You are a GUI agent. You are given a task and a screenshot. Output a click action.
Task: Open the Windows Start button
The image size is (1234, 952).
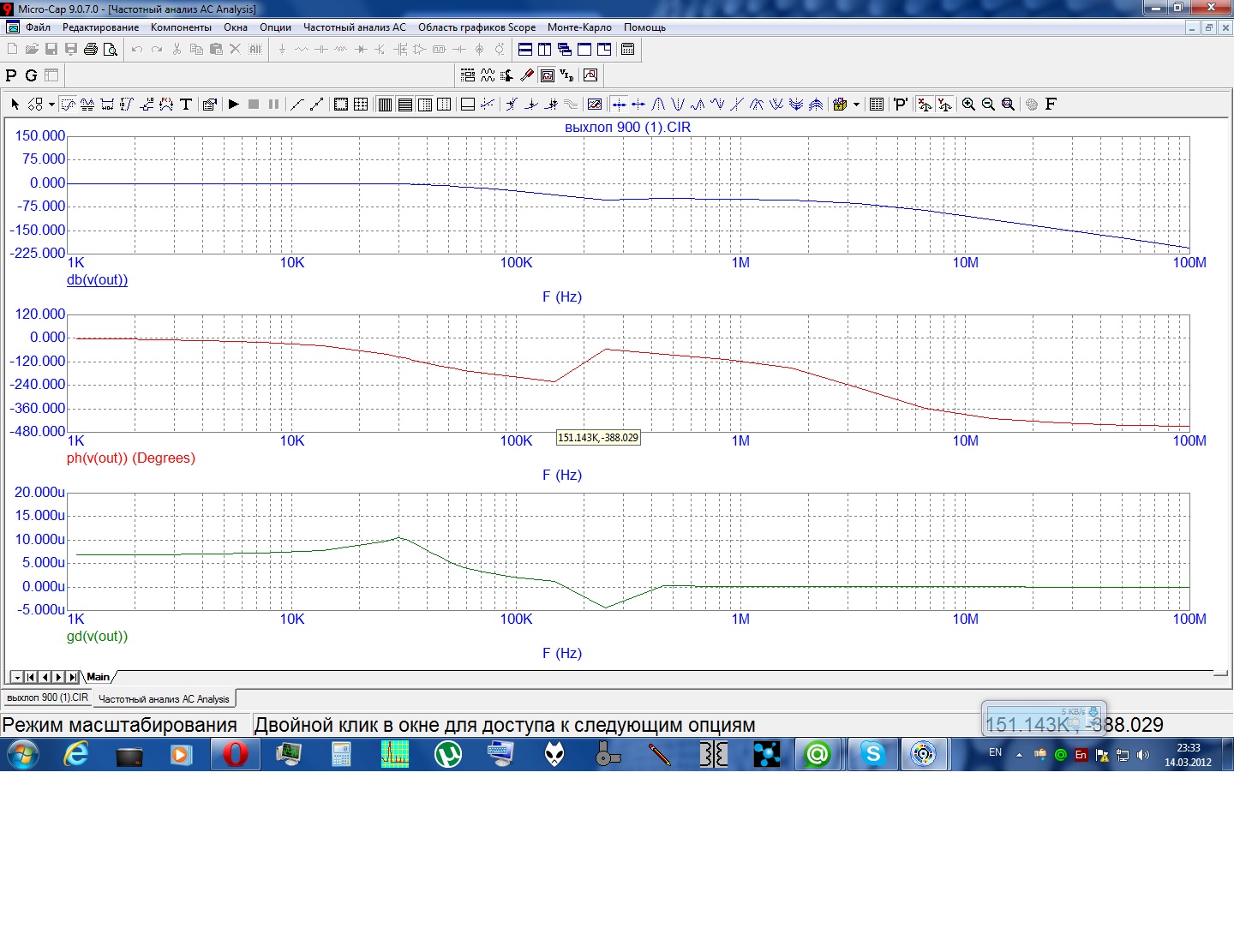tap(23, 755)
